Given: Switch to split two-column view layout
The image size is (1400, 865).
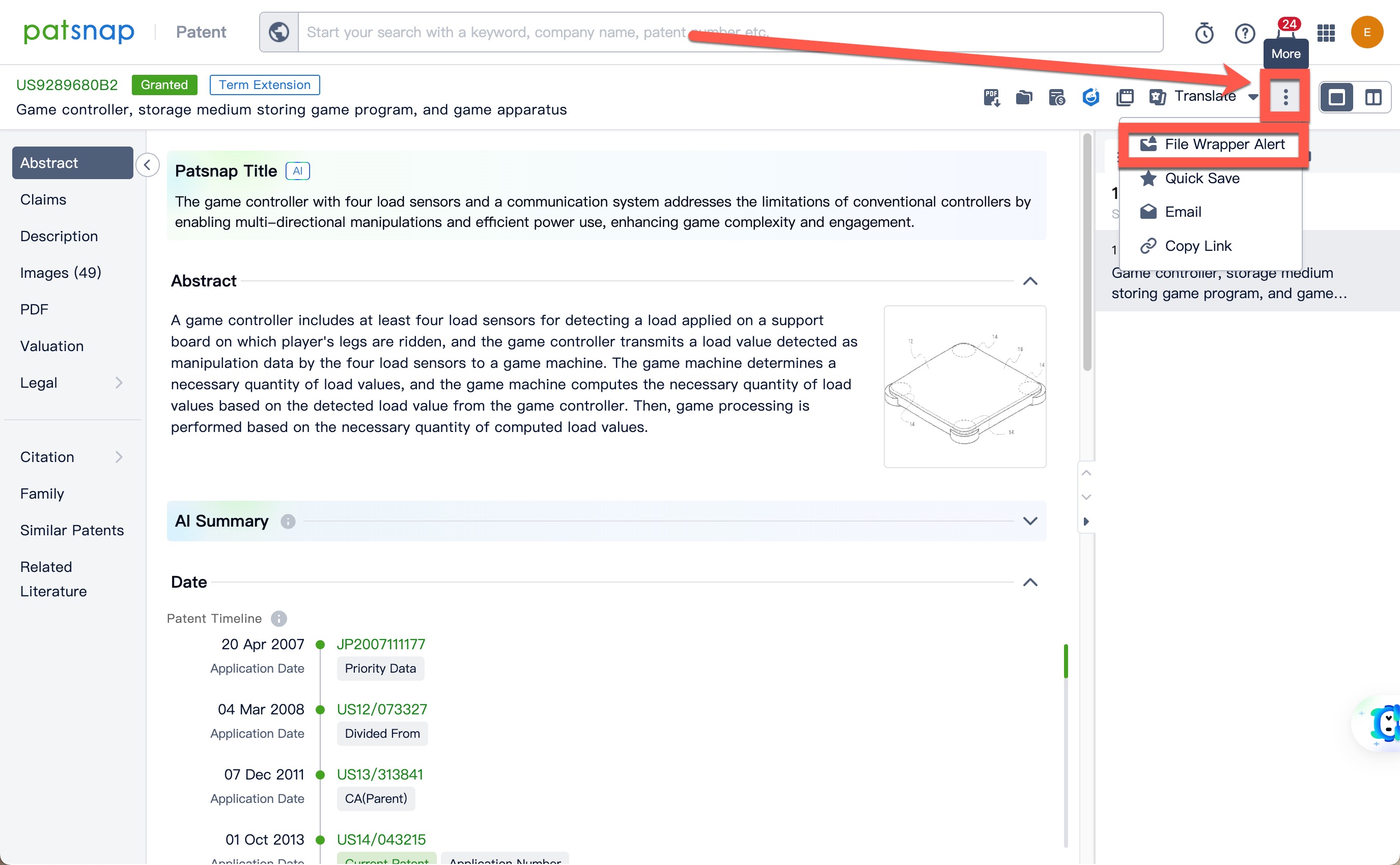Looking at the screenshot, I should [x=1373, y=97].
